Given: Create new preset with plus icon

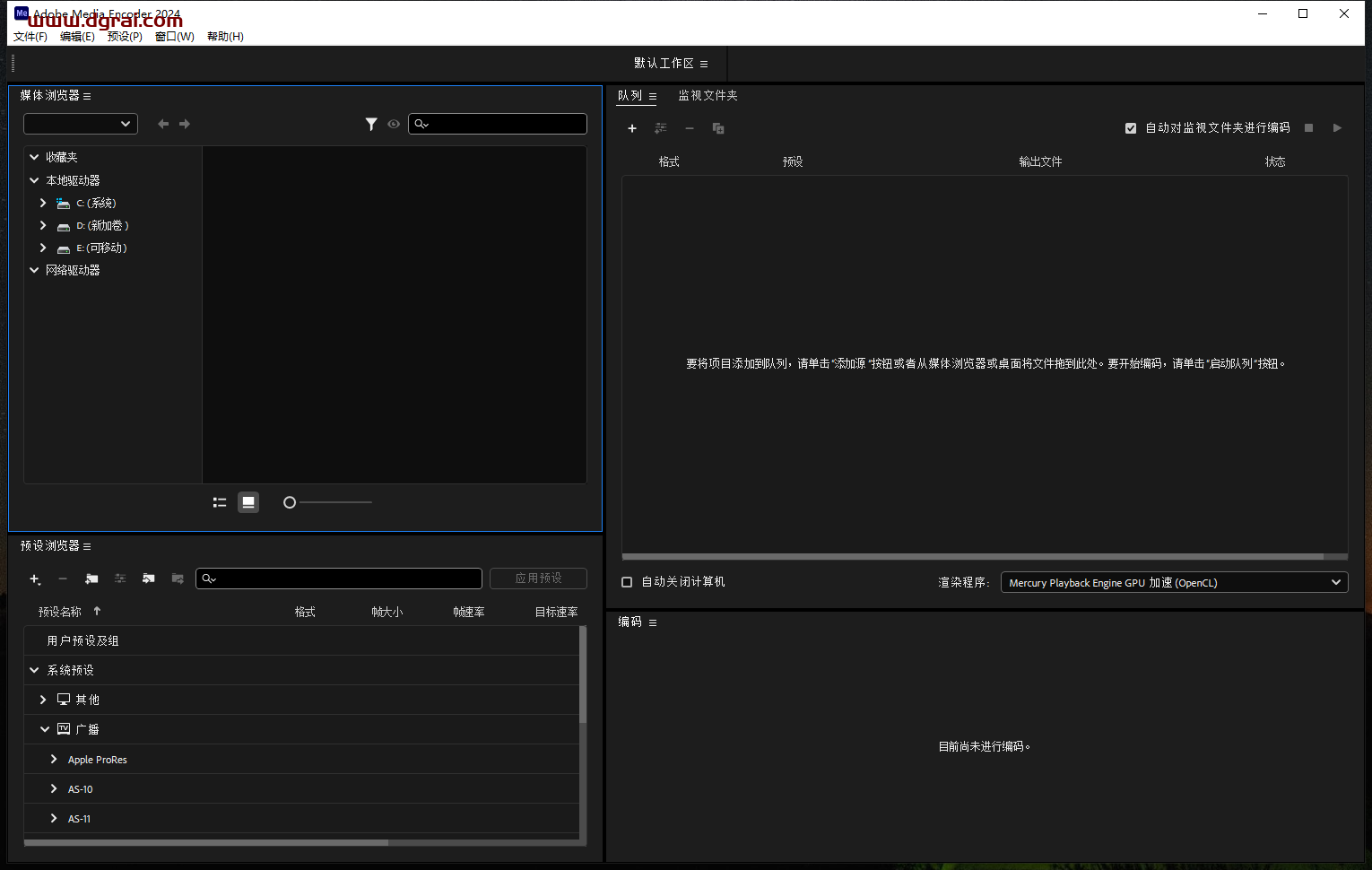Looking at the screenshot, I should tap(35, 579).
